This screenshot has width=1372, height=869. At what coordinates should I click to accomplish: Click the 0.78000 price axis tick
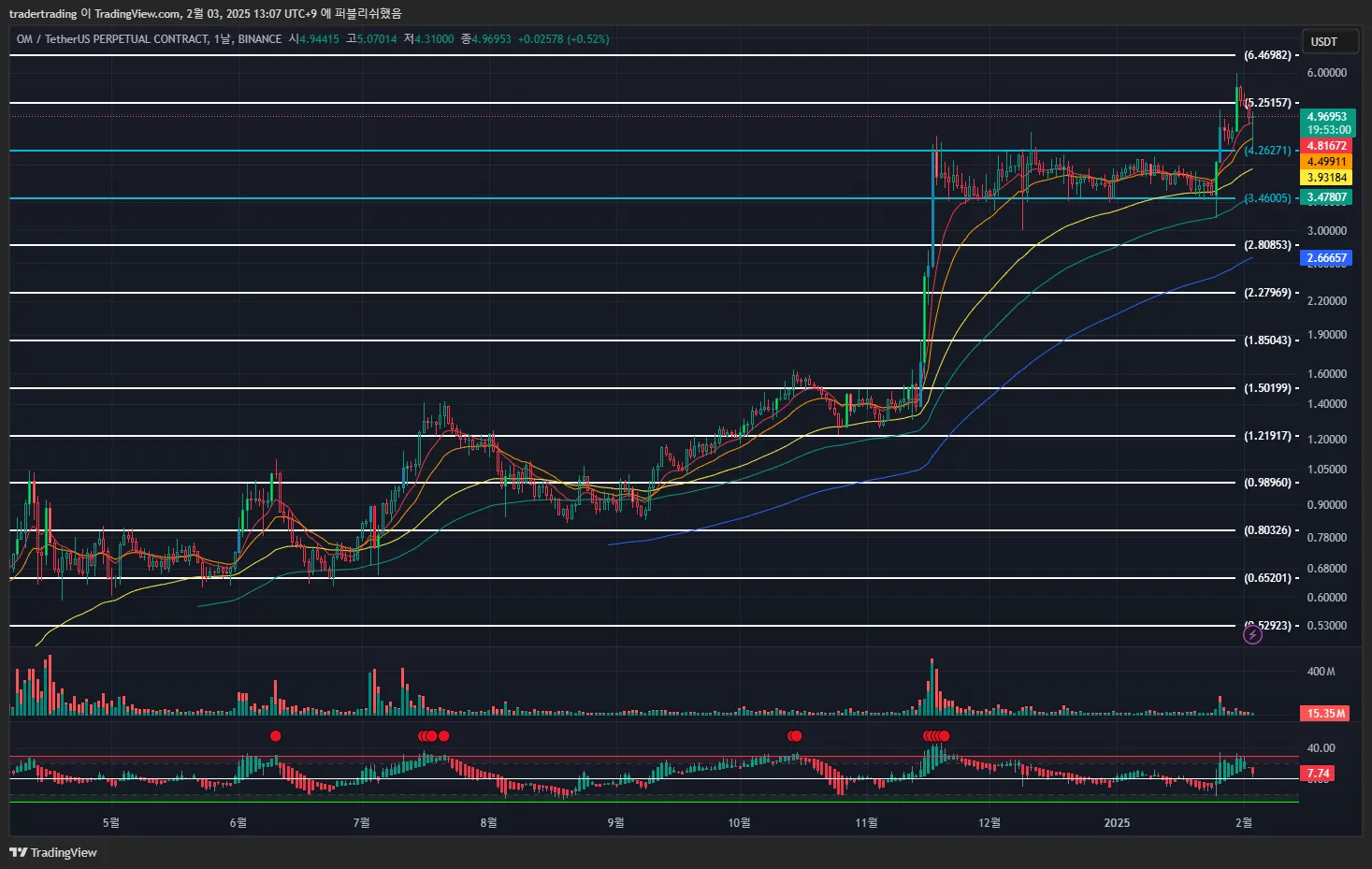[x=1326, y=538]
